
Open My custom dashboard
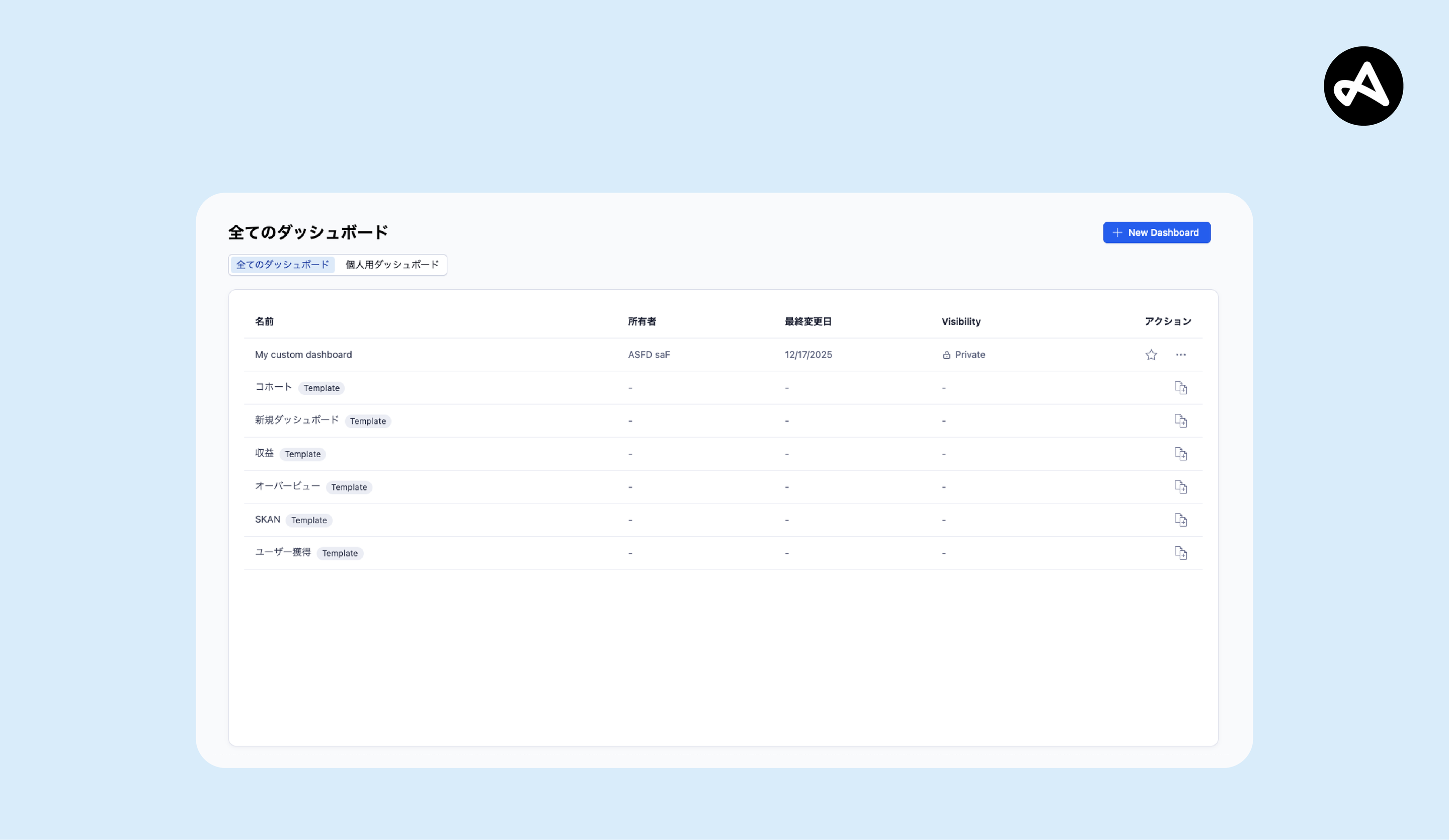pos(303,355)
